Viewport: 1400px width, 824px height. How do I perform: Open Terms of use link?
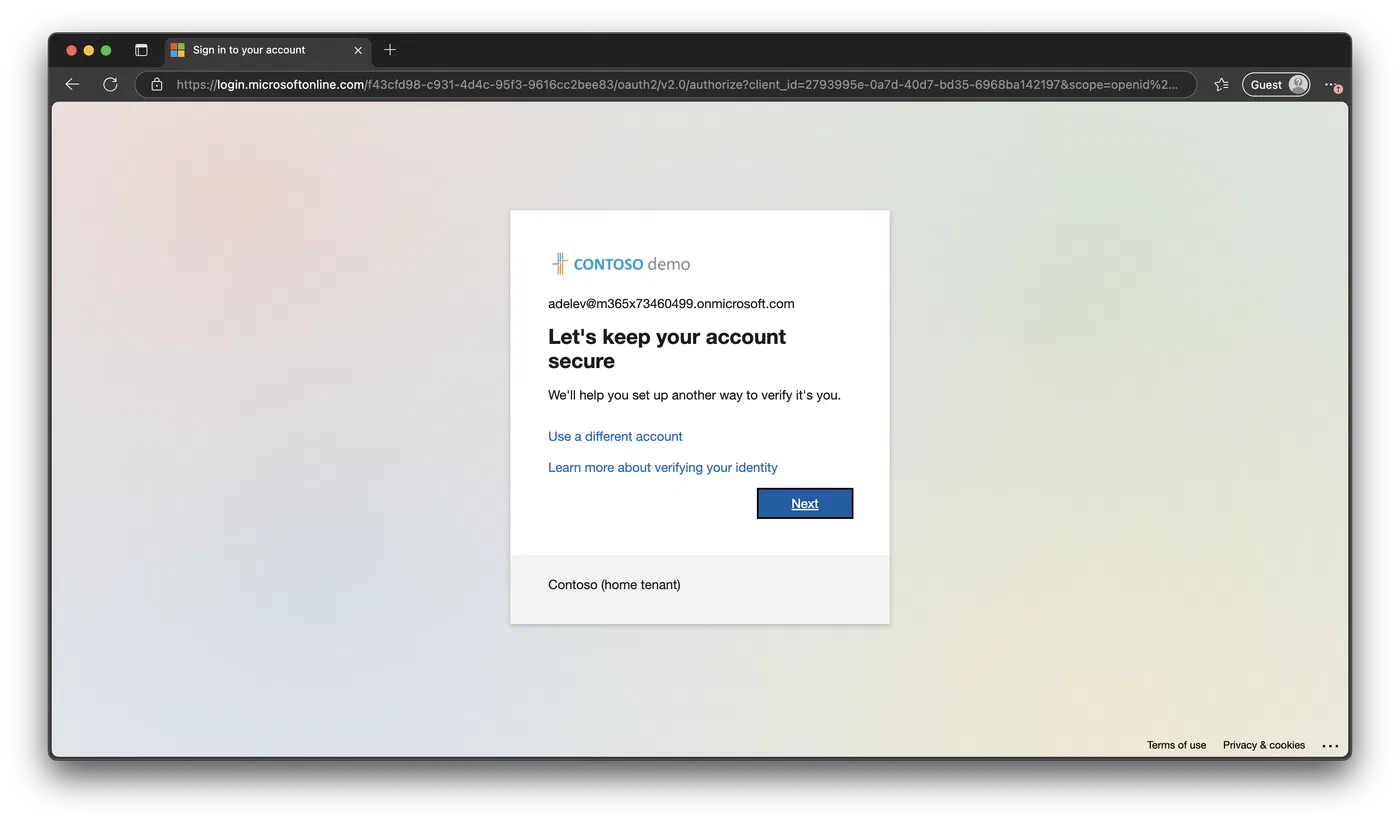[1176, 745]
